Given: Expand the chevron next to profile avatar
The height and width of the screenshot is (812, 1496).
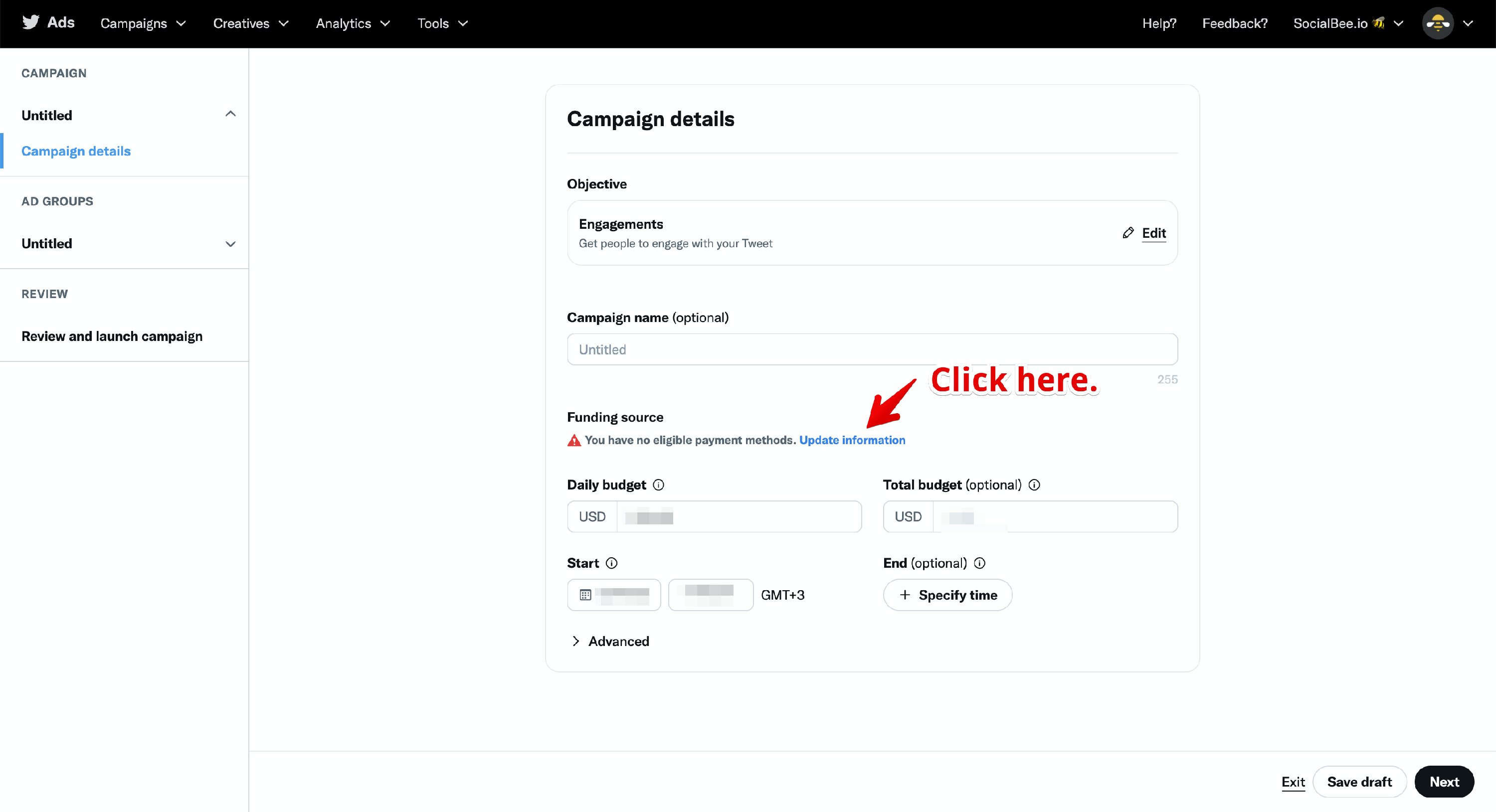Looking at the screenshot, I should pos(1467,23).
